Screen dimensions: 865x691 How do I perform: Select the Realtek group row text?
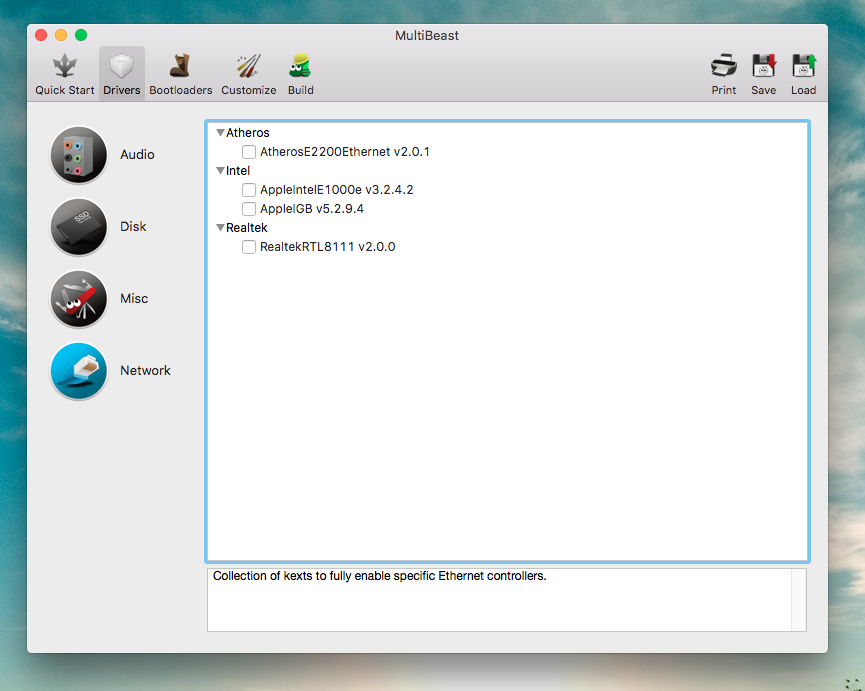[x=247, y=227]
